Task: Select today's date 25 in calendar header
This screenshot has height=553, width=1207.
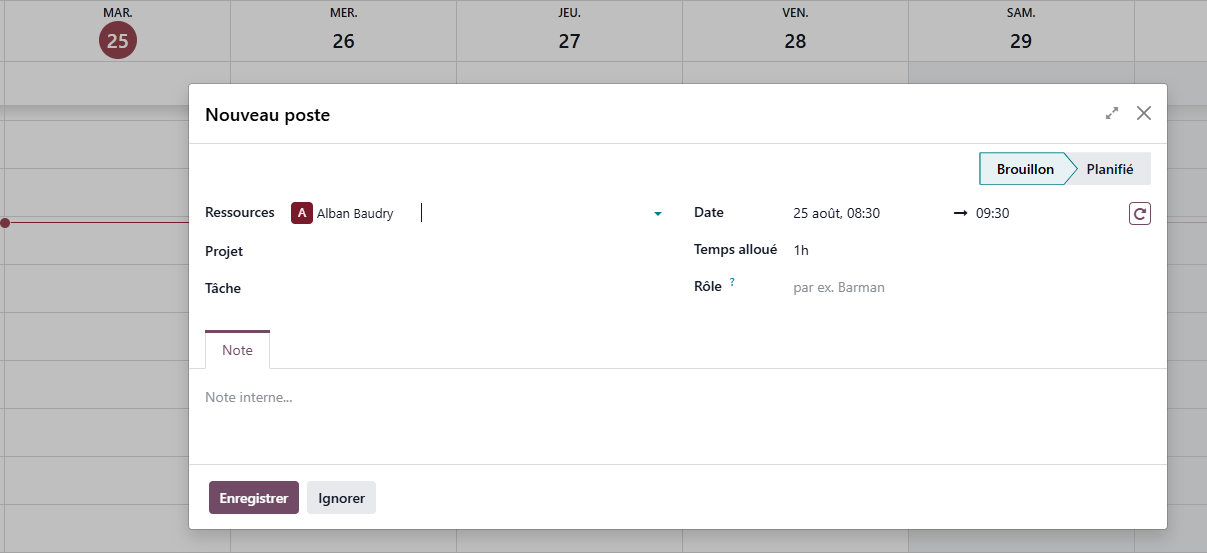Action: pyautogui.click(x=118, y=41)
